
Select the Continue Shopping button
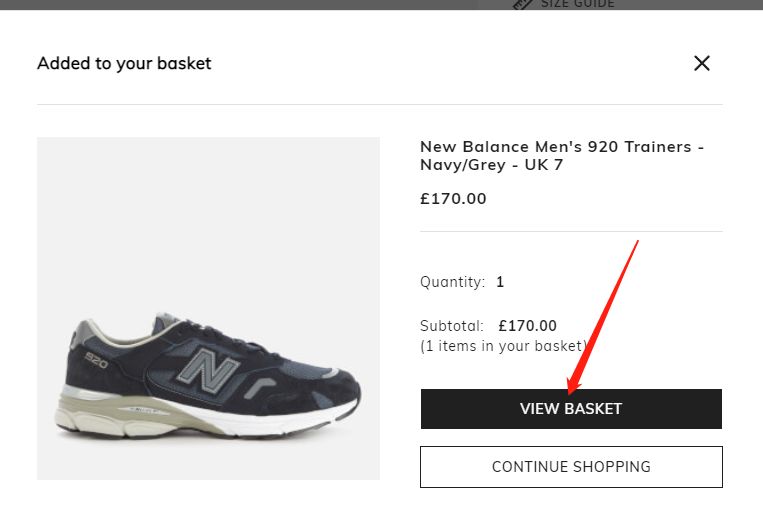pyautogui.click(x=571, y=467)
